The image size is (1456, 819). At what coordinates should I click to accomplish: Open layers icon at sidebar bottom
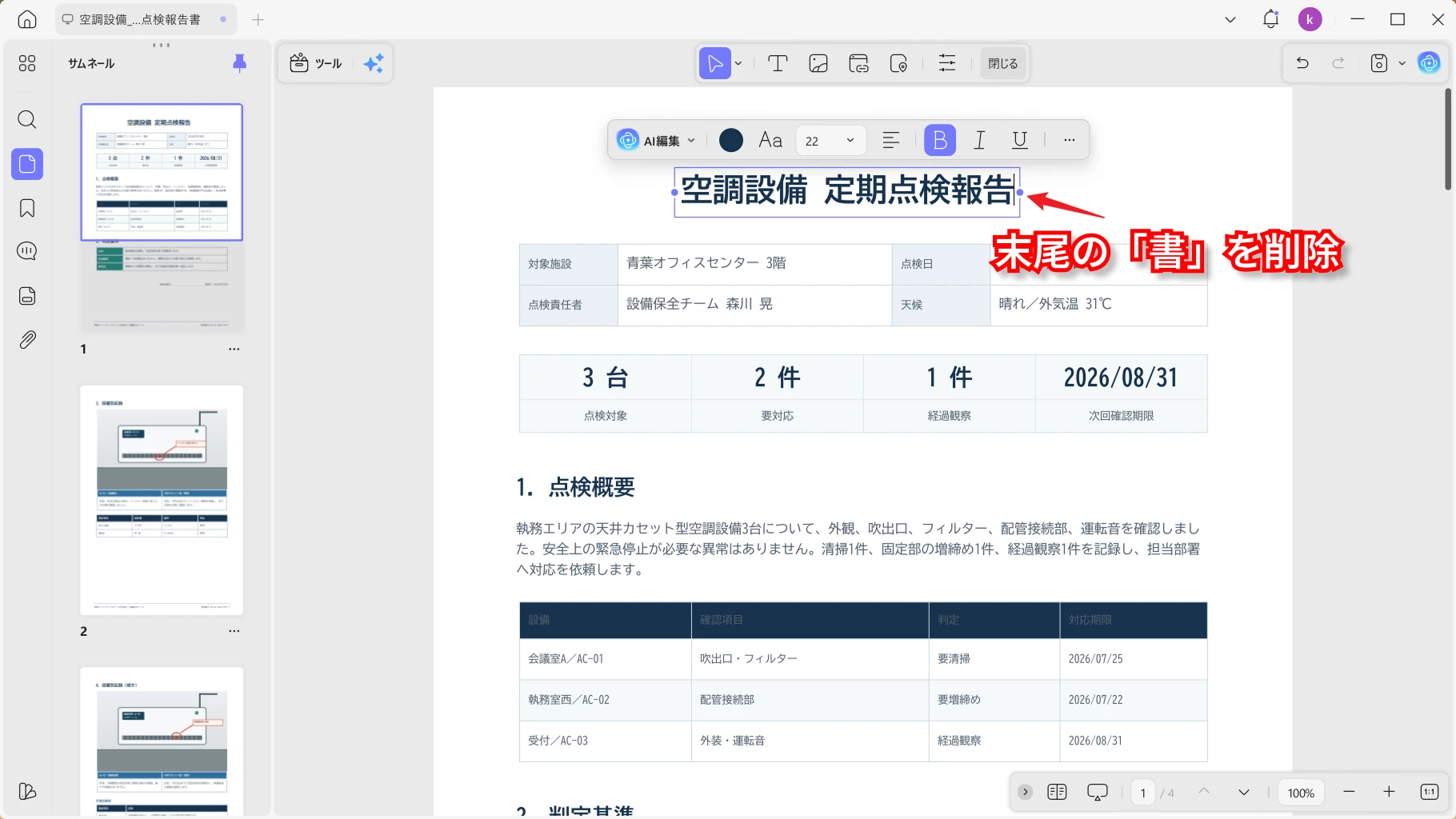(x=27, y=792)
